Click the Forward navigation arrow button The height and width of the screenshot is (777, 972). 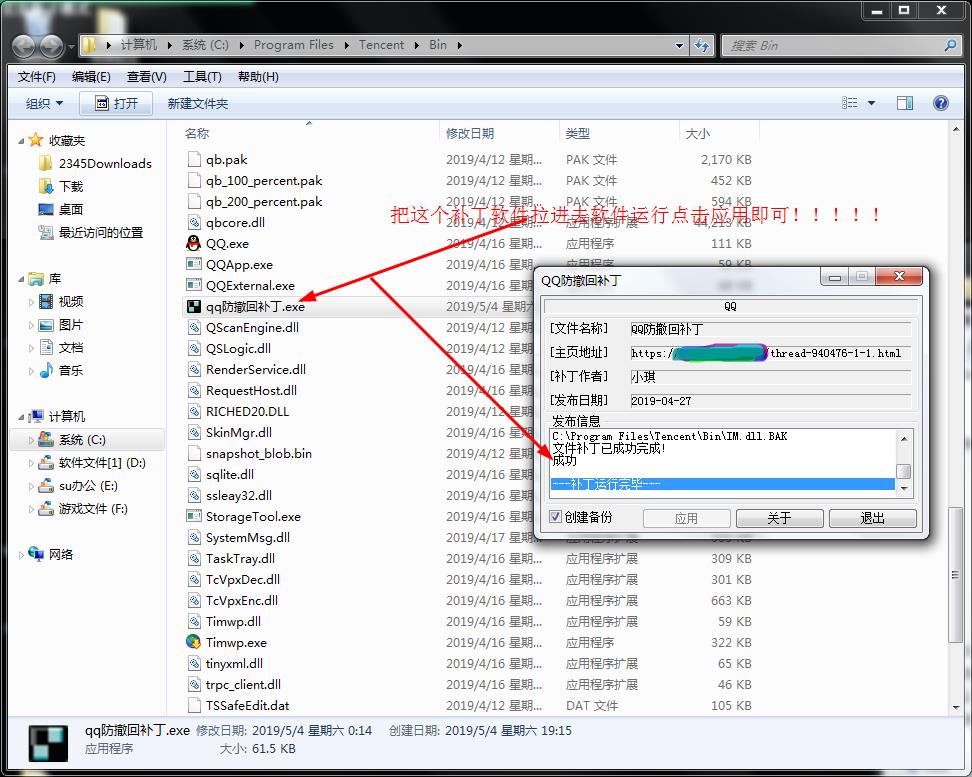click(x=51, y=45)
